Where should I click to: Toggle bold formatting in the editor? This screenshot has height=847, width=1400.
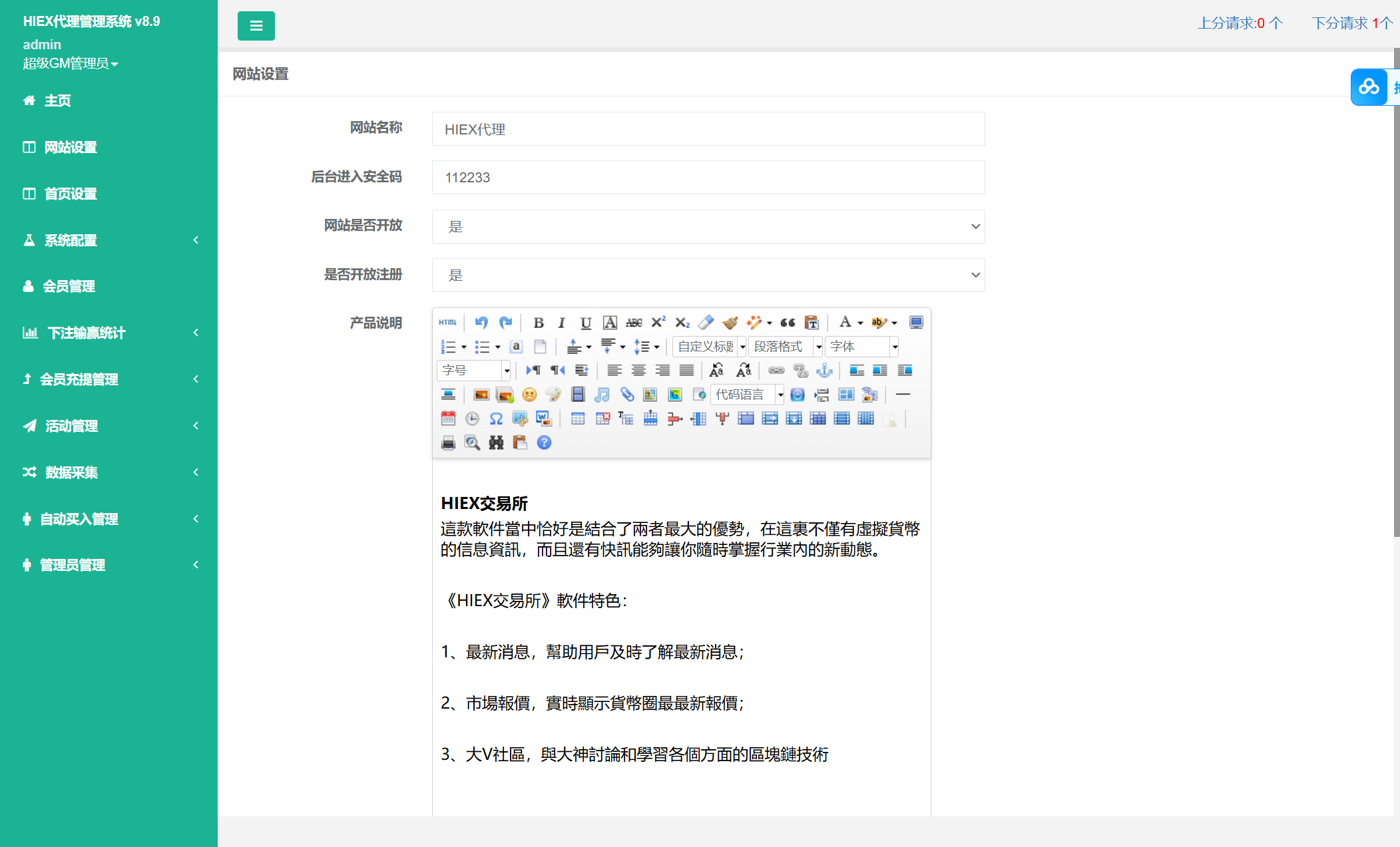pos(539,323)
